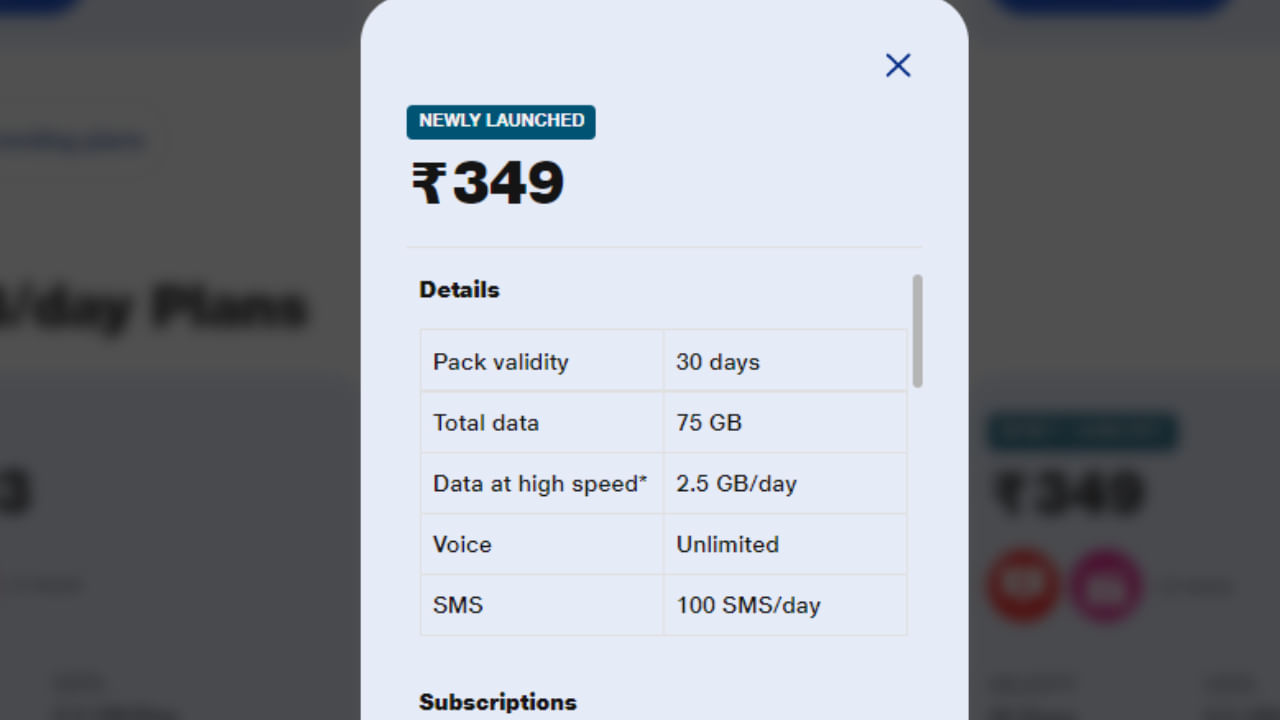Click the X icon to dismiss the popup
Viewport: 1280px width, 720px height.
point(897,64)
